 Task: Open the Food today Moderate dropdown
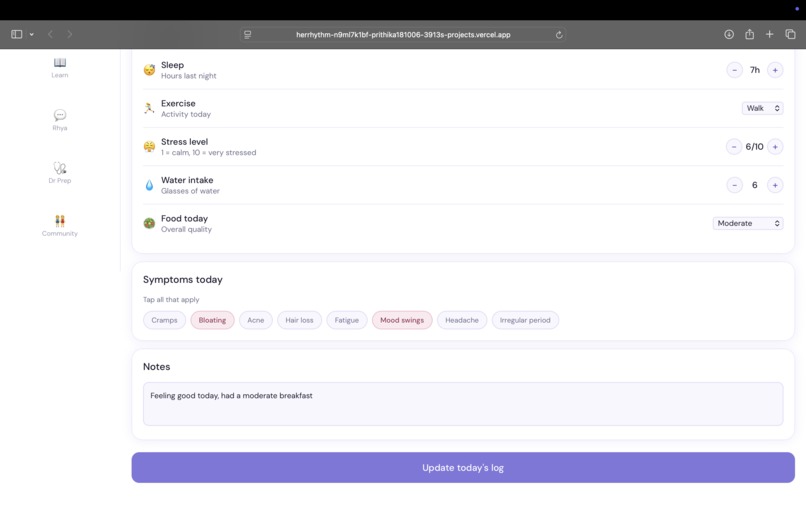[x=748, y=223]
